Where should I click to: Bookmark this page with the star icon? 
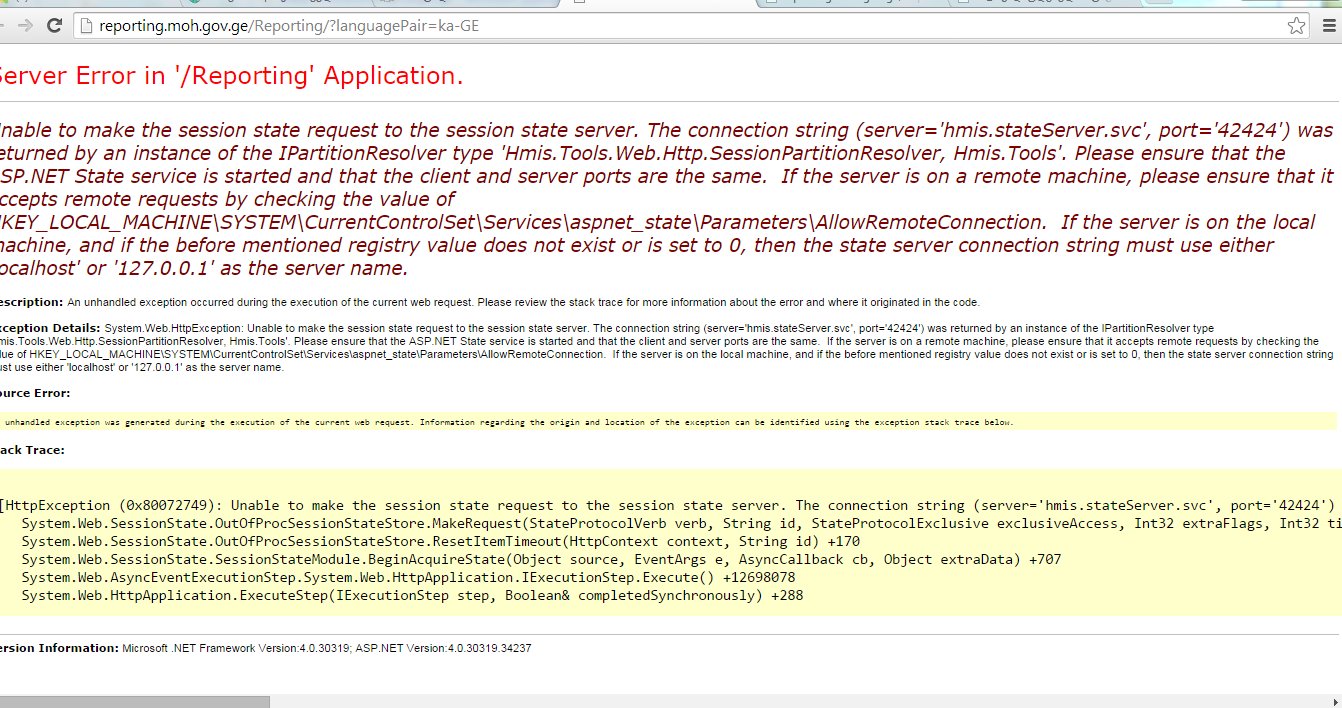[1296, 26]
